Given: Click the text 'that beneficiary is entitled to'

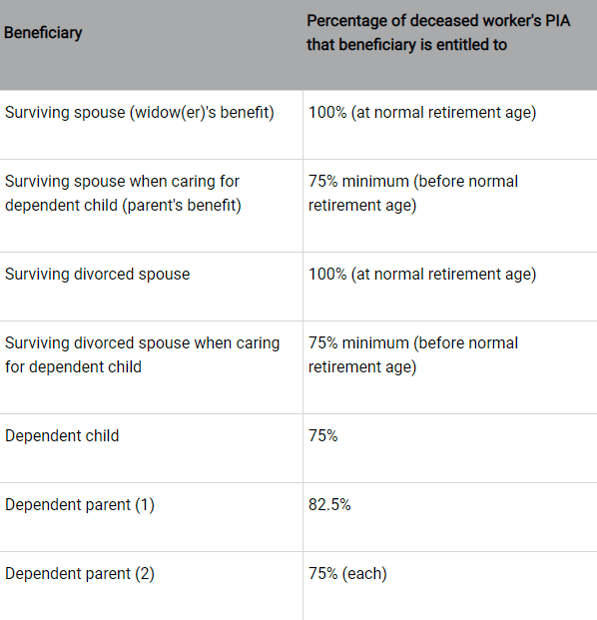Looking at the screenshot, I should (x=407, y=45).
